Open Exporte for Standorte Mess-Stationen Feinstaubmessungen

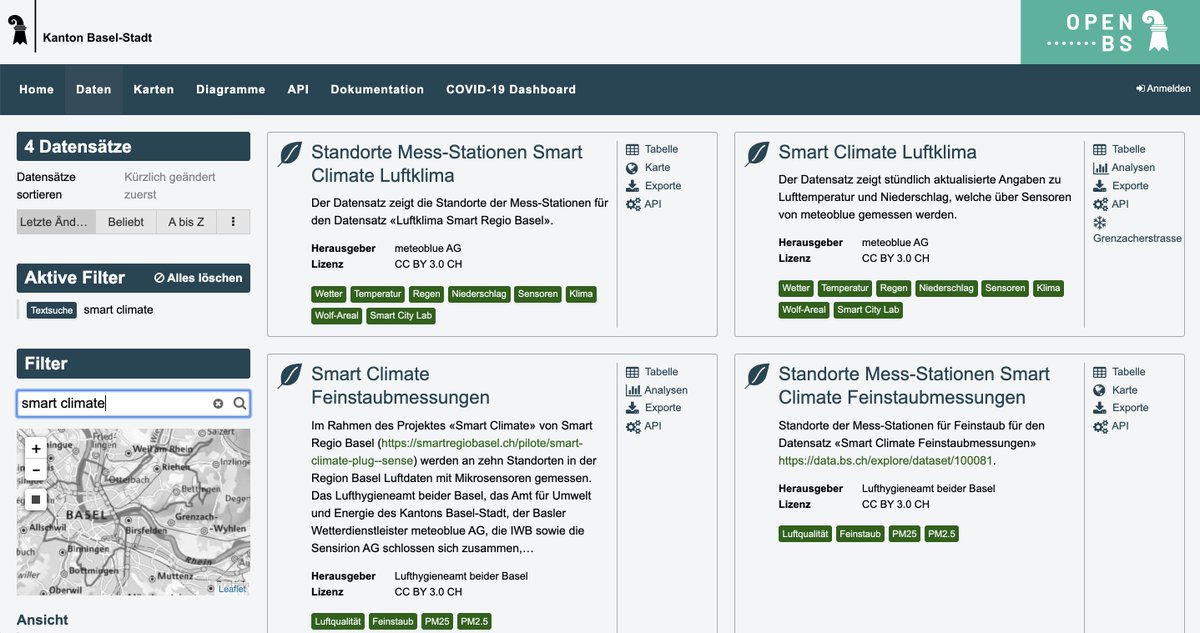tap(1121, 407)
